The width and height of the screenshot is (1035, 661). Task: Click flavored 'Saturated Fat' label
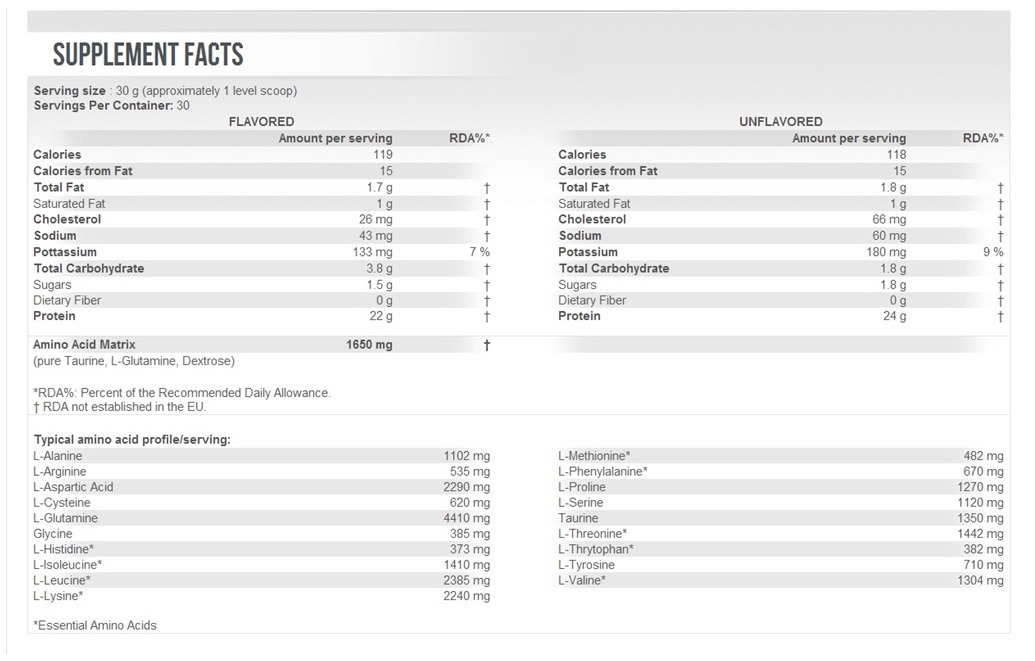click(x=69, y=204)
